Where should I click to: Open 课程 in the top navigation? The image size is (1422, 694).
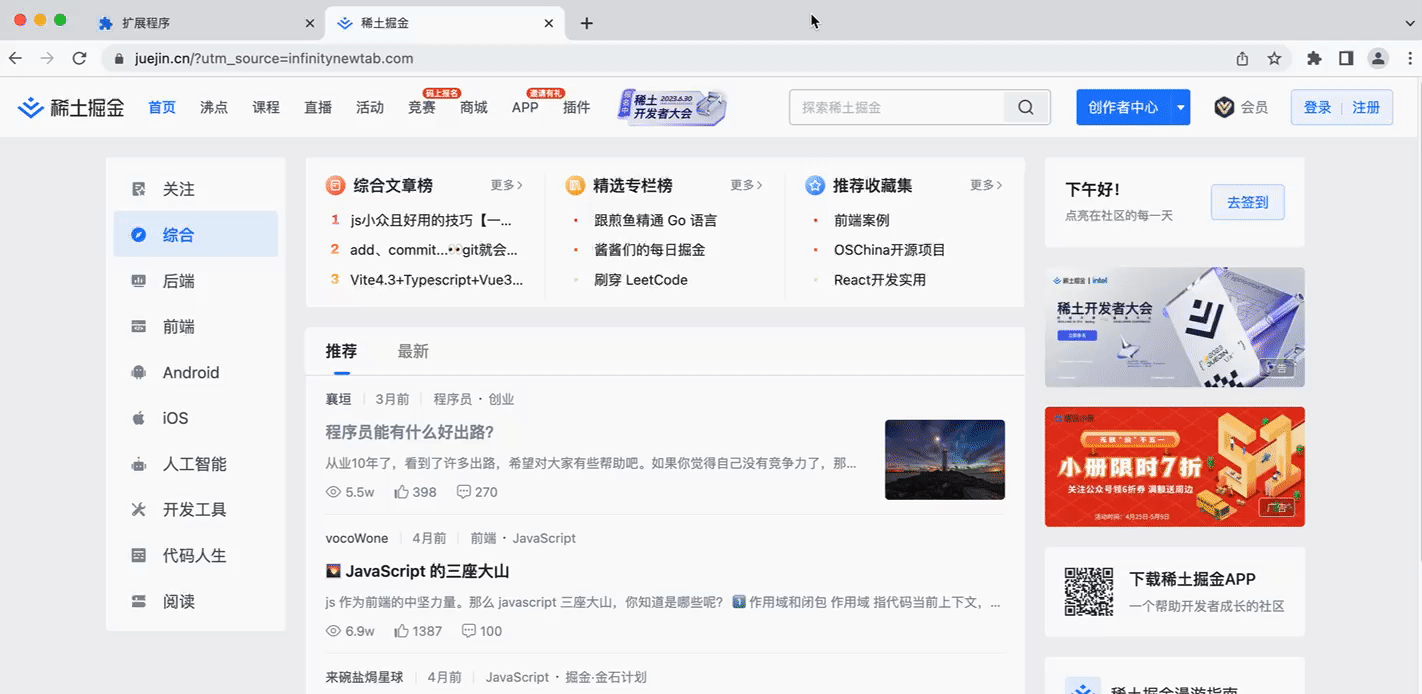pyautogui.click(x=266, y=107)
